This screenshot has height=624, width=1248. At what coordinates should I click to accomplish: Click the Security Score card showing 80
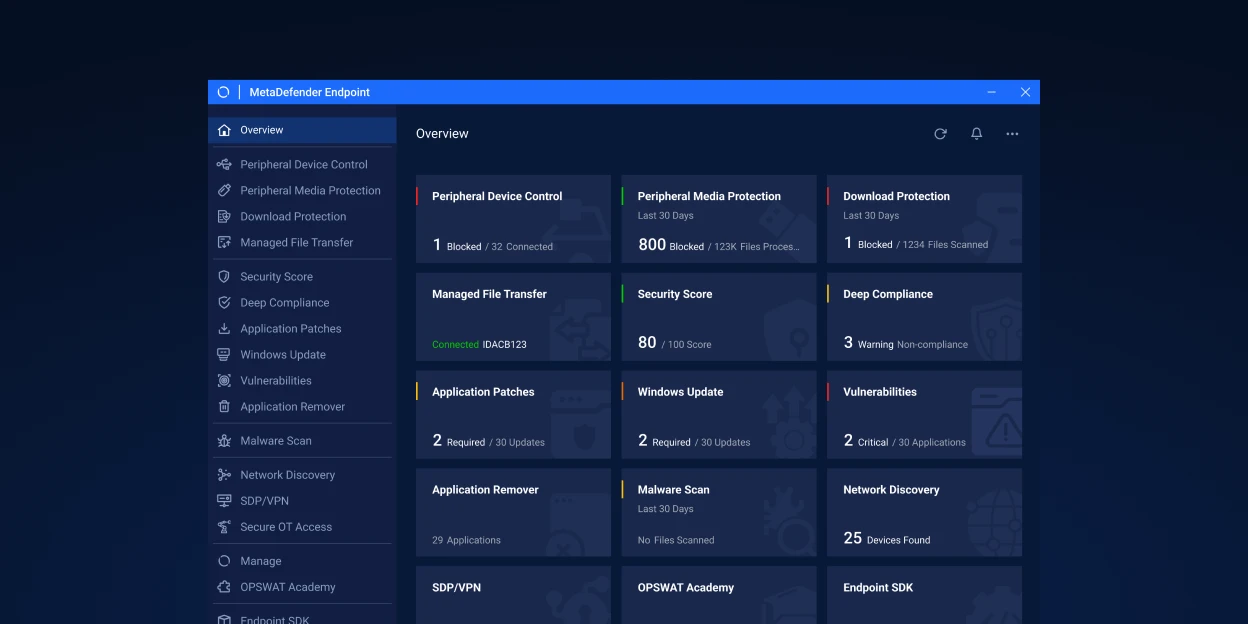(x=718, y=317)
